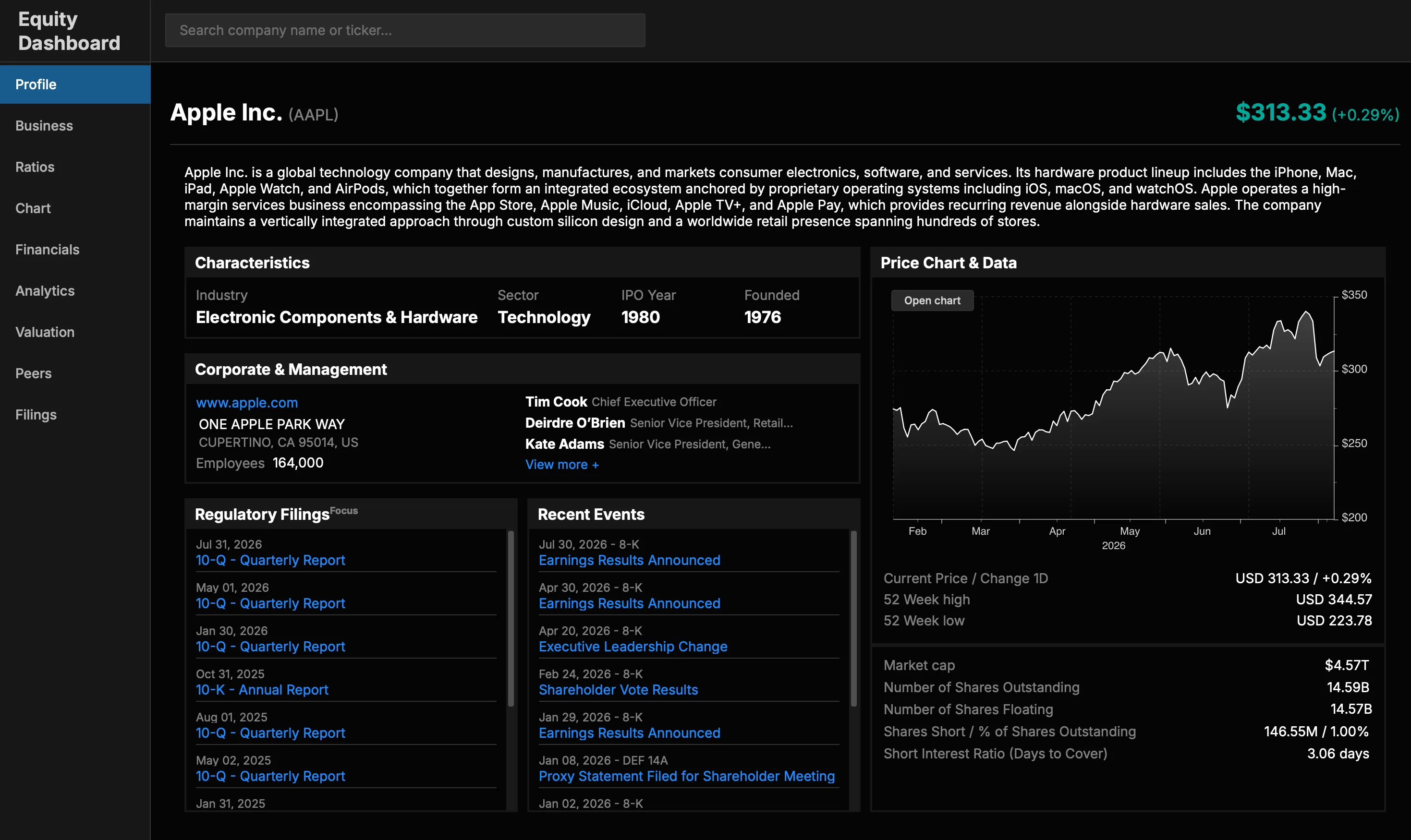Click the shares floating value 14.57B
Viewport: 1411px width, 840px height.
tap(1350, 709)
